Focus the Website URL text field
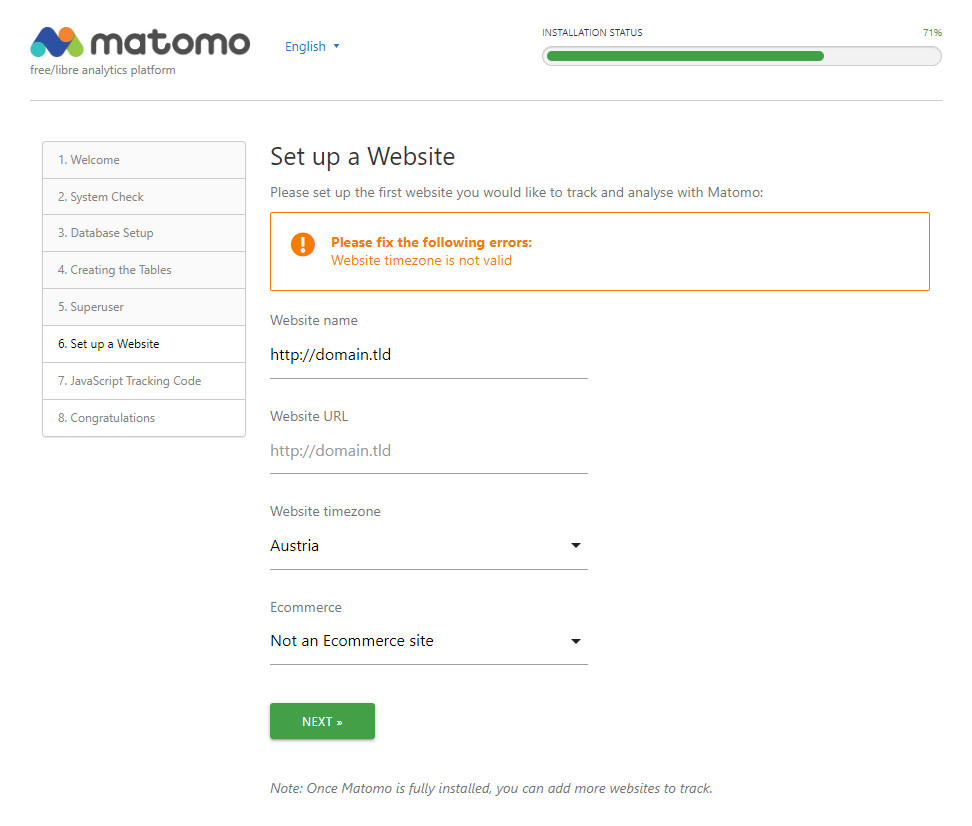The width and height of the screenshot is (972, 826). [x=428, y=451]
